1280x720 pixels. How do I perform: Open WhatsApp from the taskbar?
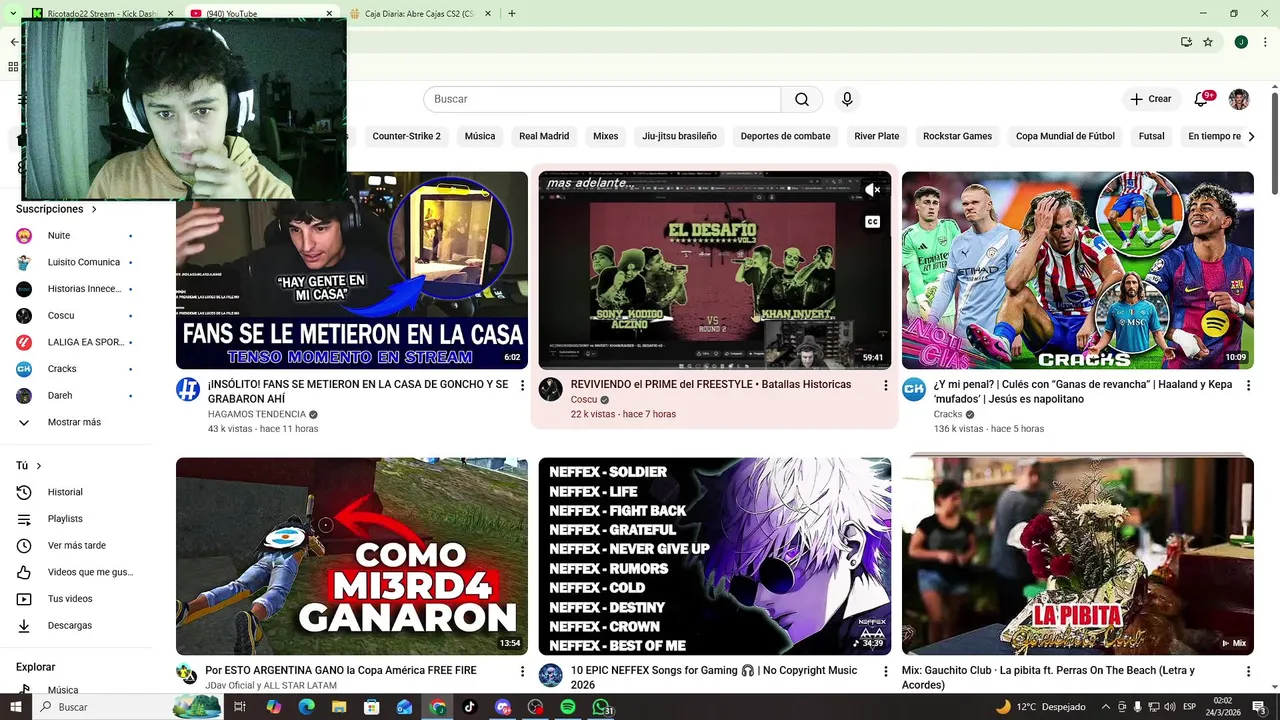601,707
